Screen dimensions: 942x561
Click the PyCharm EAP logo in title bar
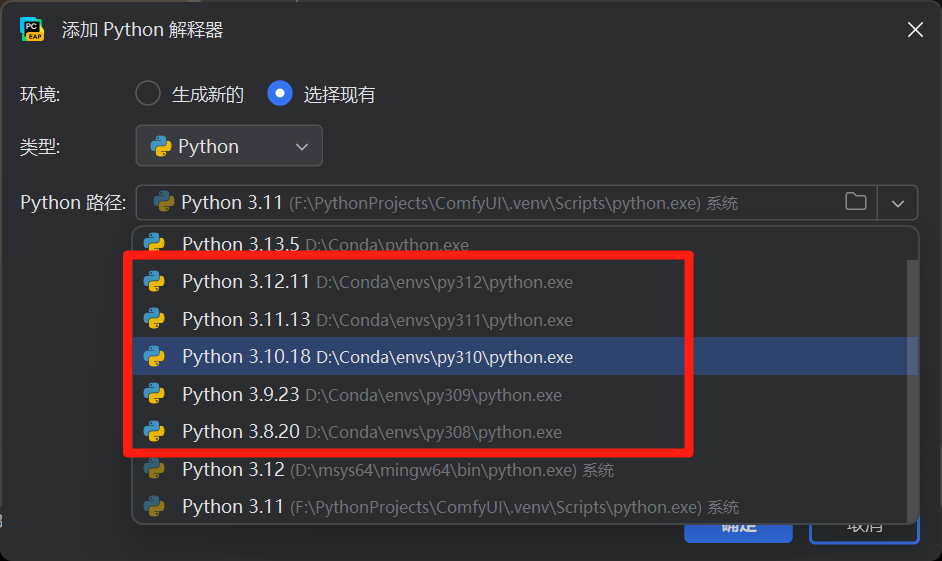[32, 29]
